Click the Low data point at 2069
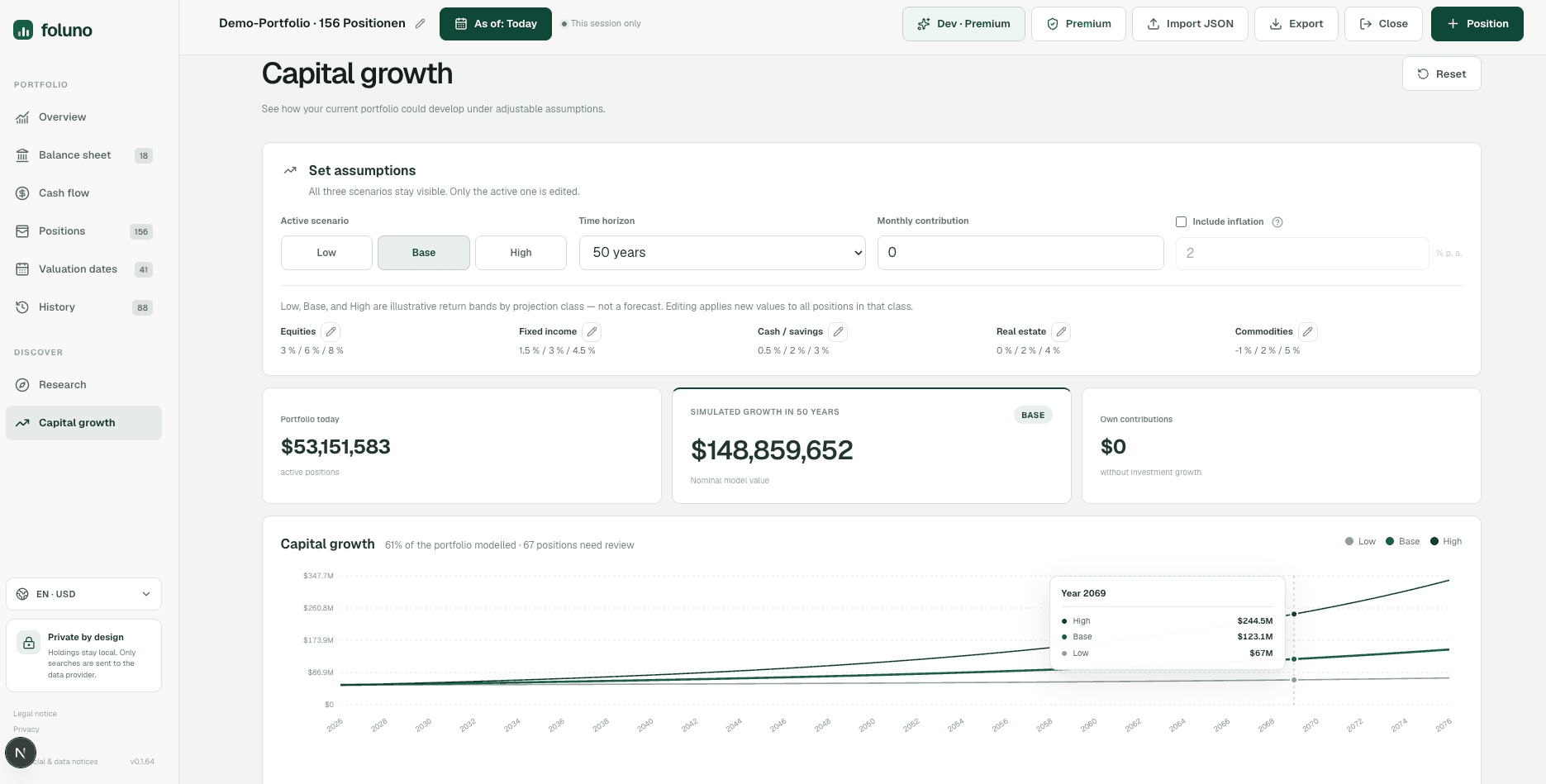The height and width of the screenshot is (784, 1546). click(1294, 680)
